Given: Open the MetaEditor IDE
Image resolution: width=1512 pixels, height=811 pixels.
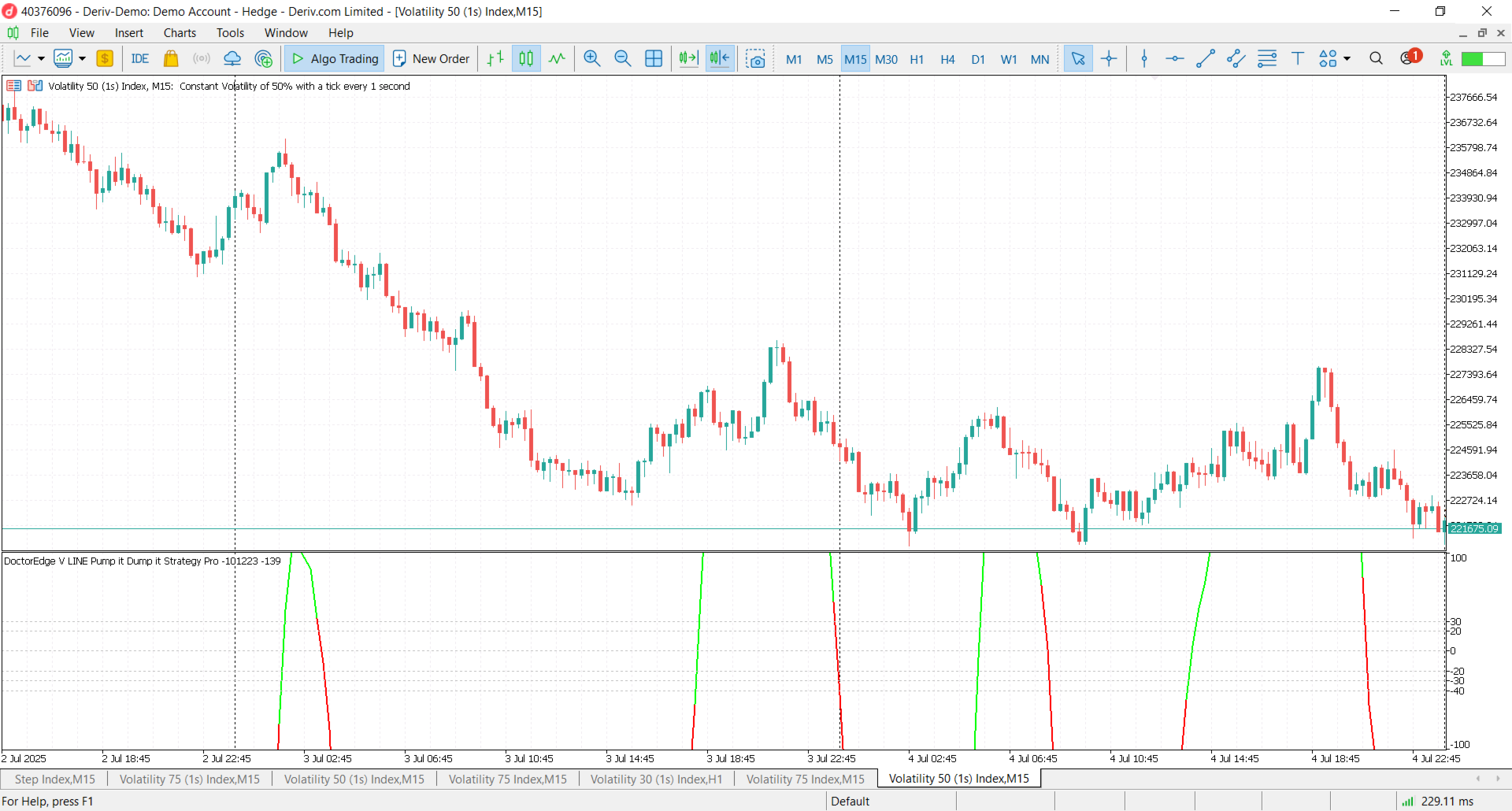Looking at the screenshot, I should (x=140, y=59).
